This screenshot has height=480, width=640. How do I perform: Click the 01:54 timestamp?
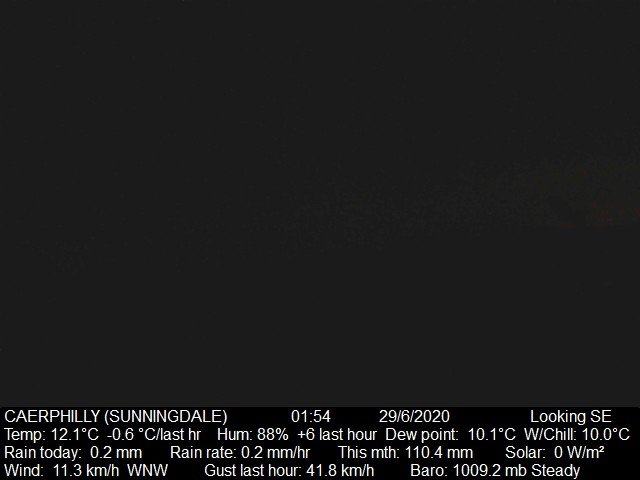click(311, 417)
